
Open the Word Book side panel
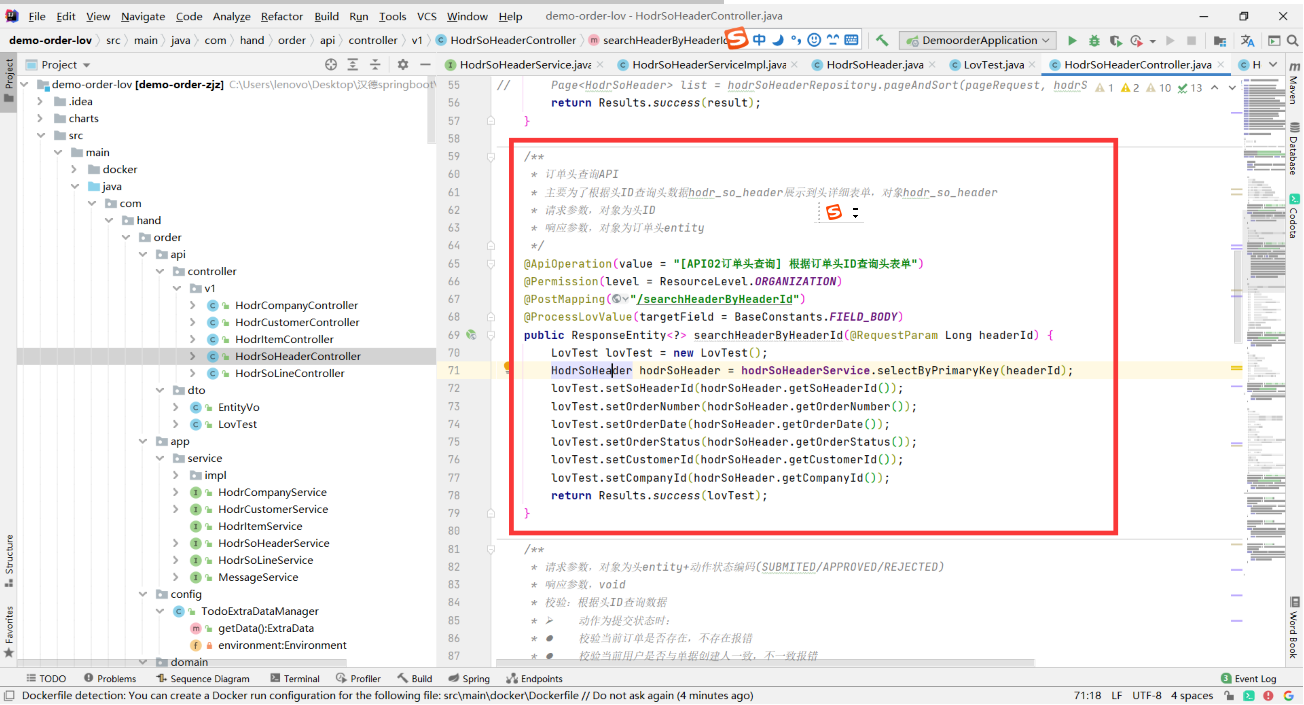click(x=1292, y=630)
